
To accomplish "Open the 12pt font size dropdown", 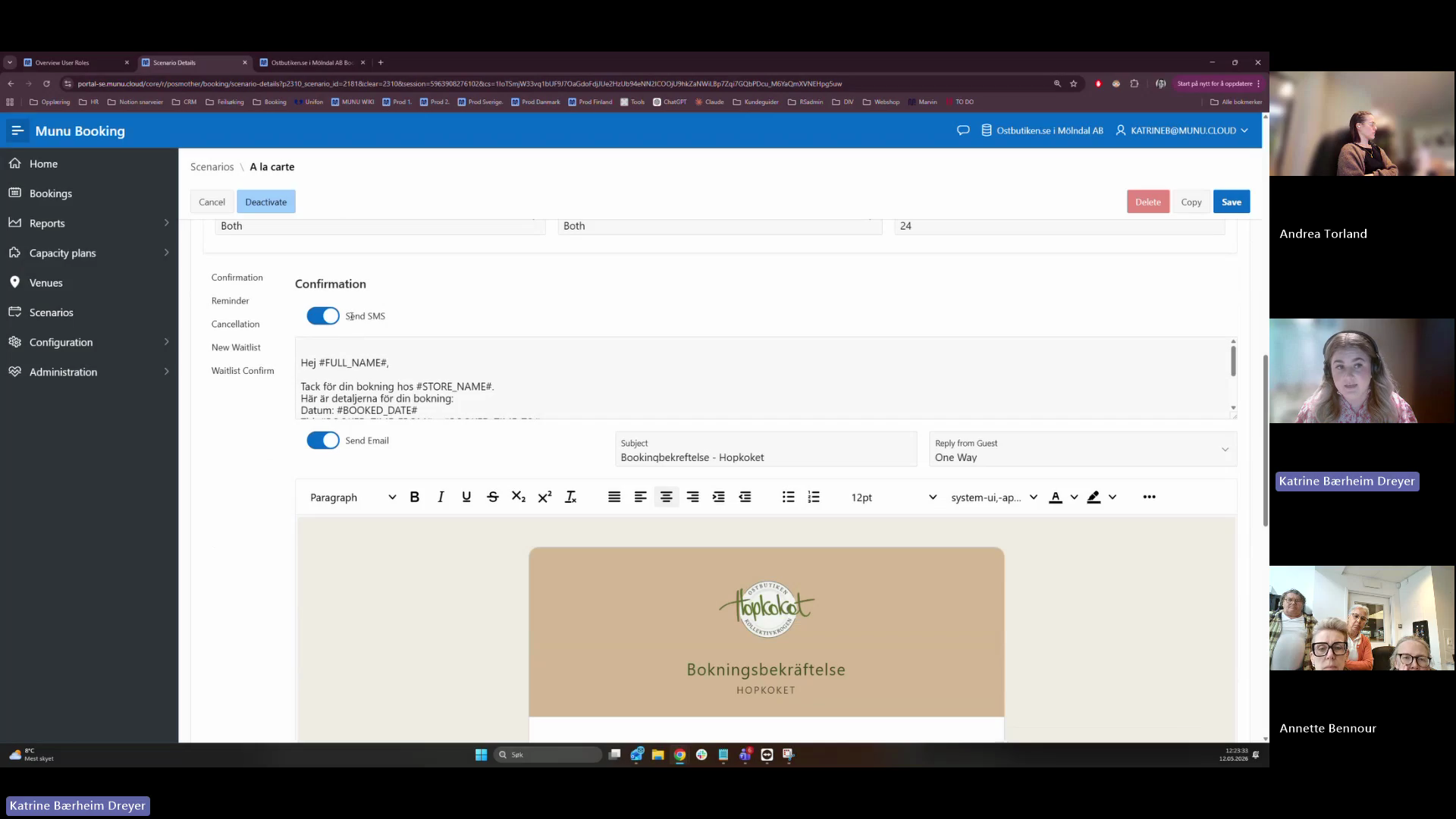I will tap(893, 497).
